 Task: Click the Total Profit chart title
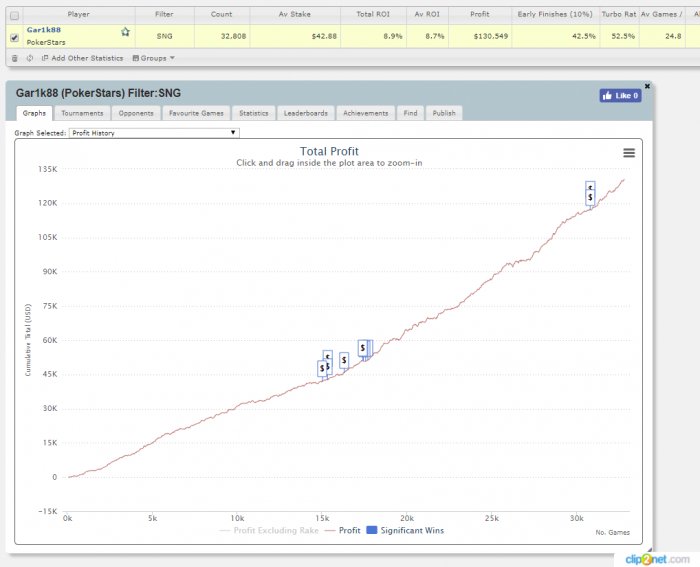(329, 151)
